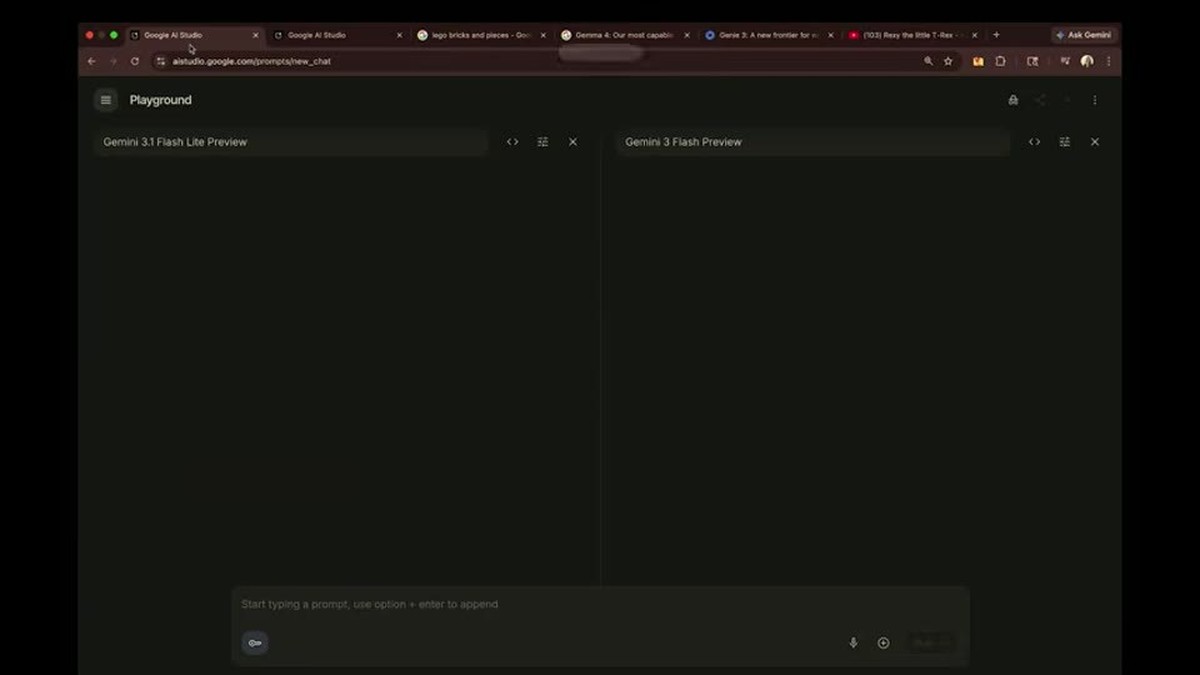Open the three-dot more options menu in Playground header
1200x675 pixels.
tap(1095, 100)
